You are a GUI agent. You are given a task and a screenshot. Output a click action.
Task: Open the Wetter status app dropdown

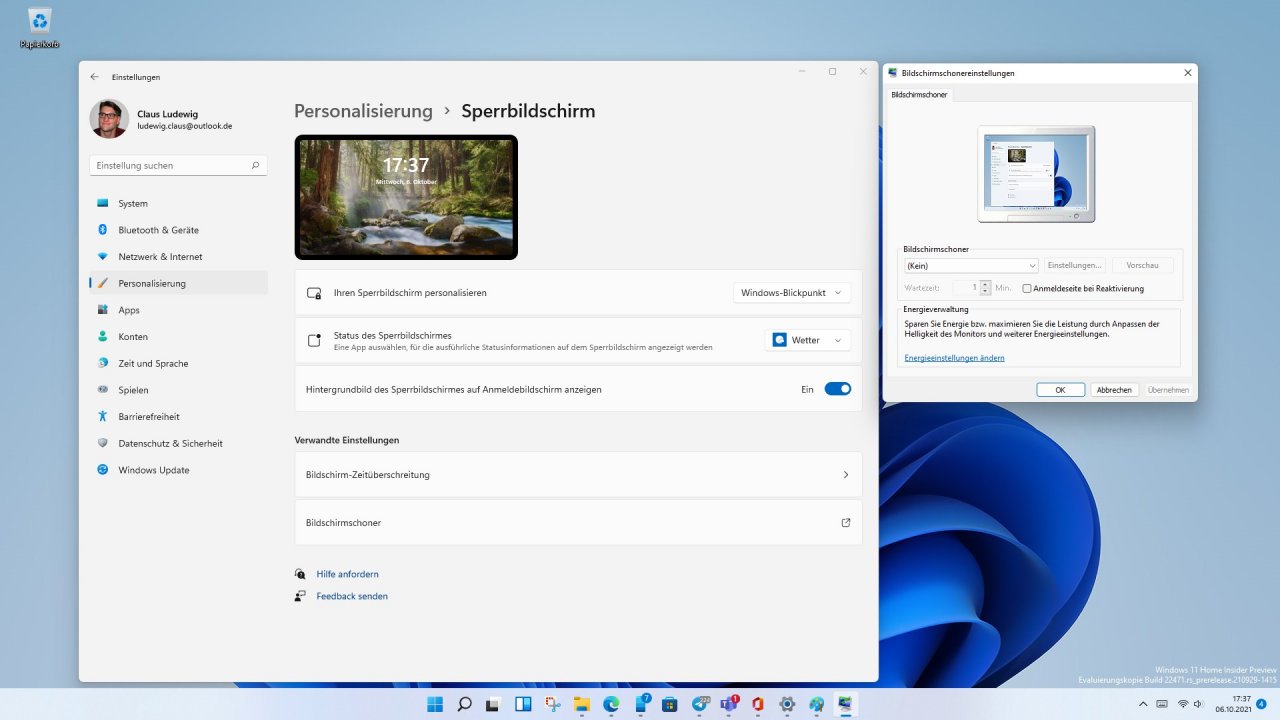click(x=808, y=340)
